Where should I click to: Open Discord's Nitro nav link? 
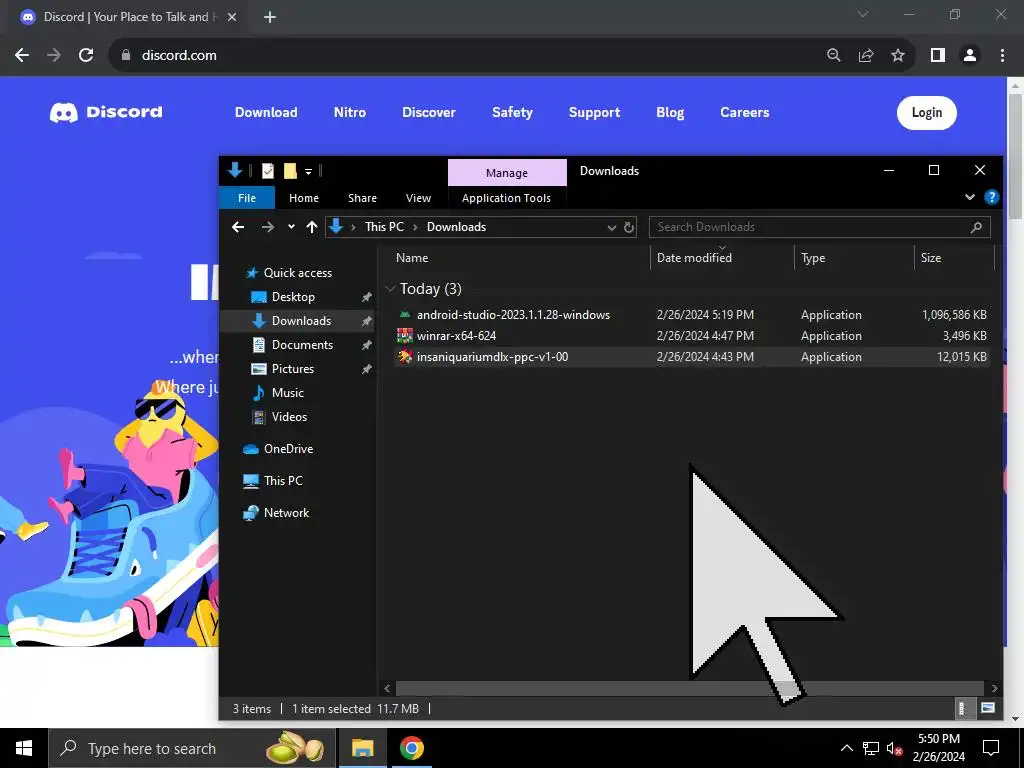[350, 112]
